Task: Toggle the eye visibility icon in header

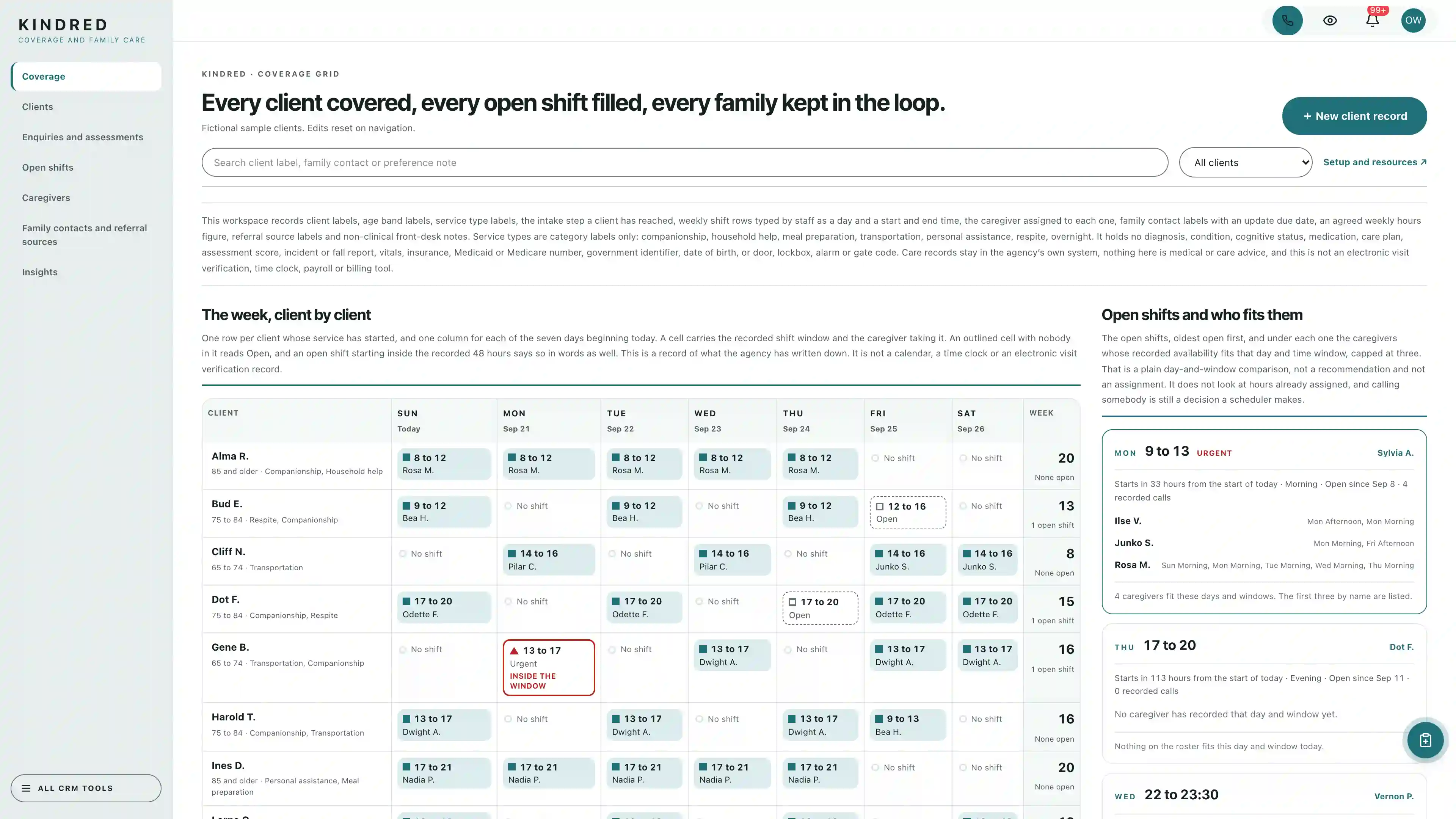Action: pos(1330,20)
